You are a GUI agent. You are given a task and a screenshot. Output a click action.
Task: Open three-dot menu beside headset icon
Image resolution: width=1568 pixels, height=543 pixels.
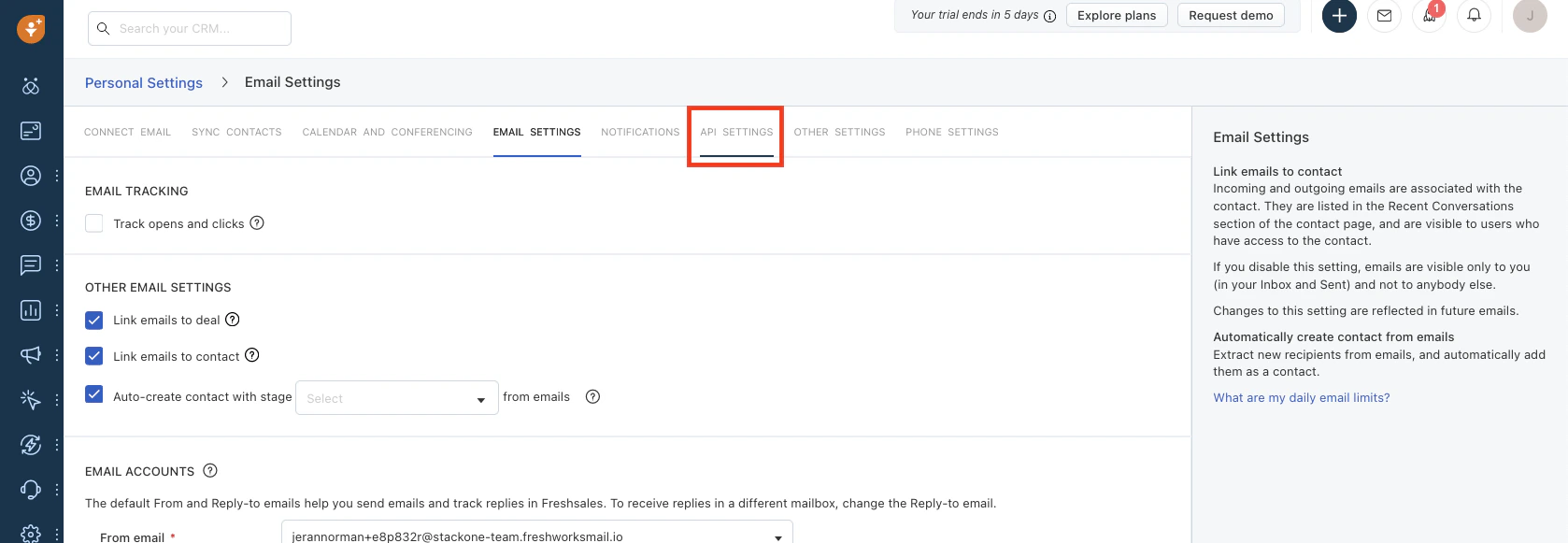coord(57,490)
